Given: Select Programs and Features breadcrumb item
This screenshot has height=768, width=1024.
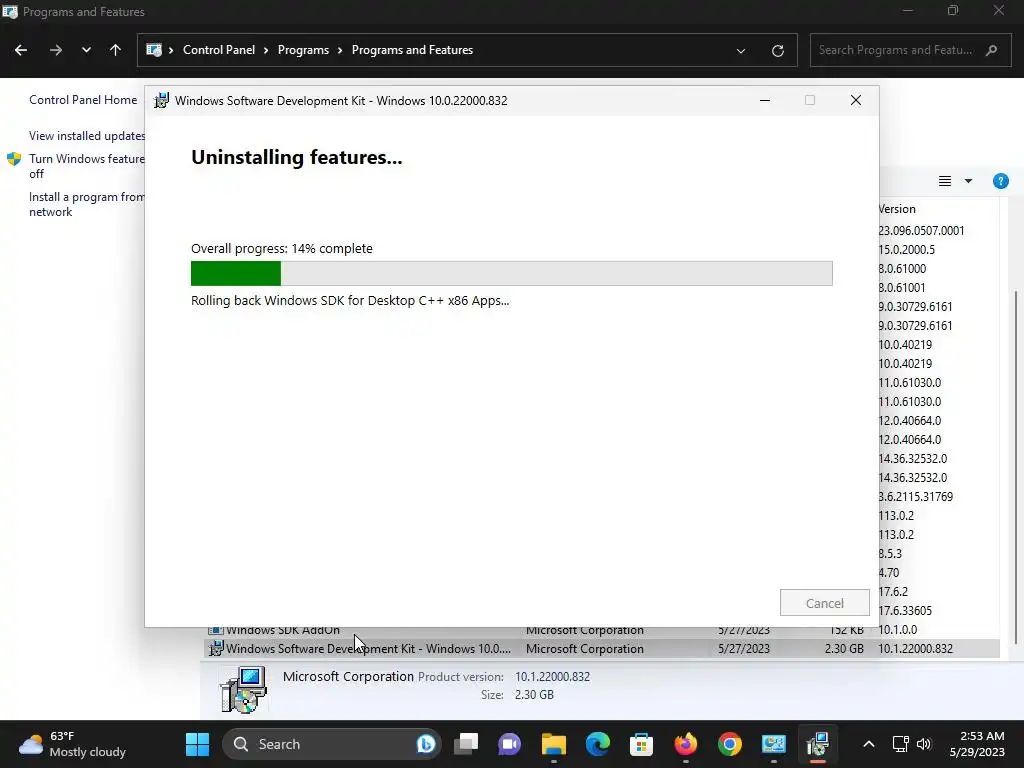Looking at the screenshot, I should point(412,50).
